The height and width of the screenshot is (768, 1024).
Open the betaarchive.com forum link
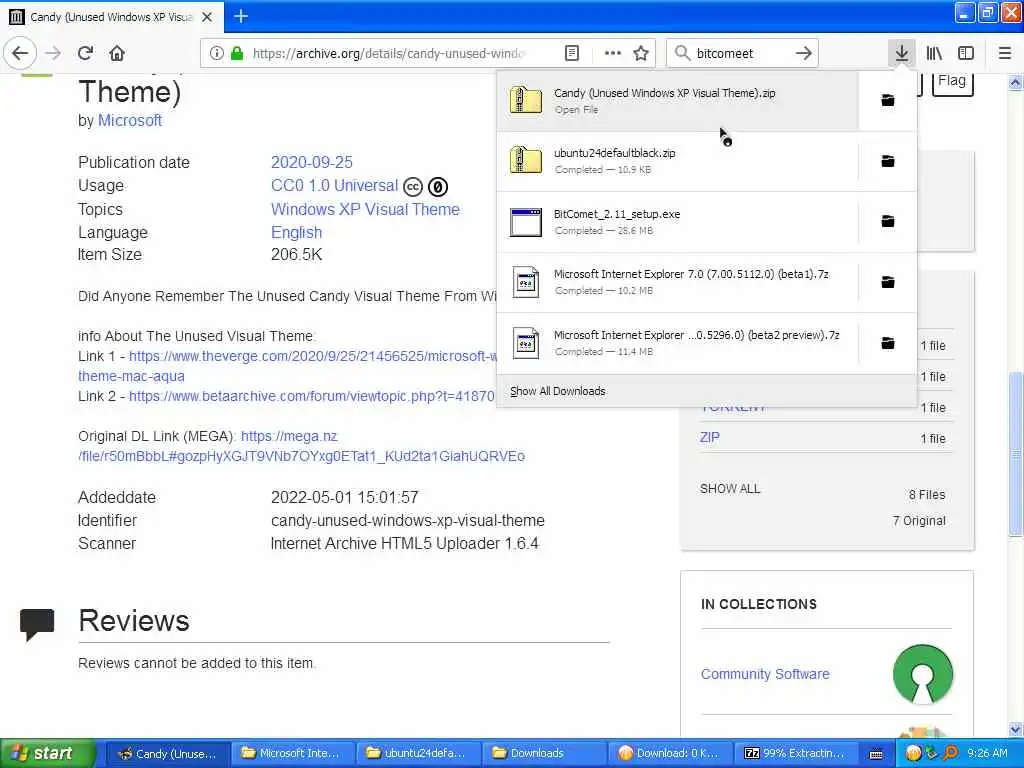pos(312,396)
